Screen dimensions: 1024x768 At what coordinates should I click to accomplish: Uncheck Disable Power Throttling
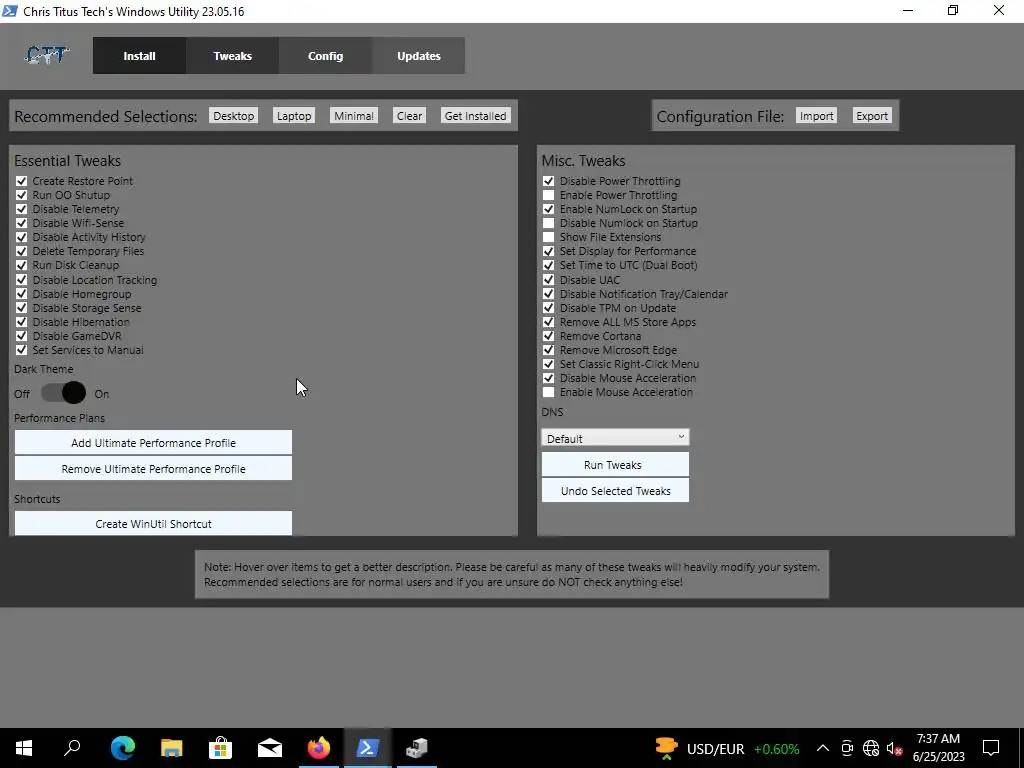click(549, 181)
